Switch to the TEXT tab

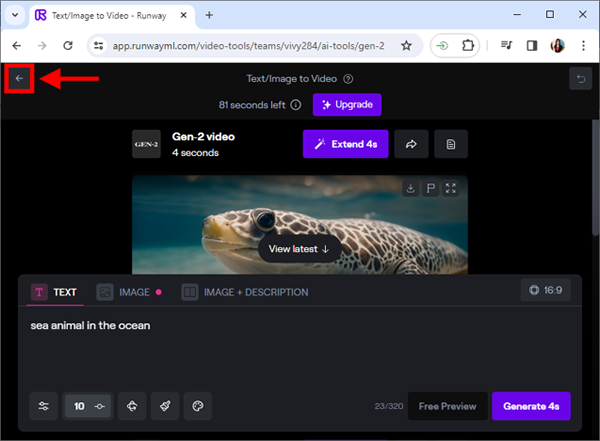(54, 292)
